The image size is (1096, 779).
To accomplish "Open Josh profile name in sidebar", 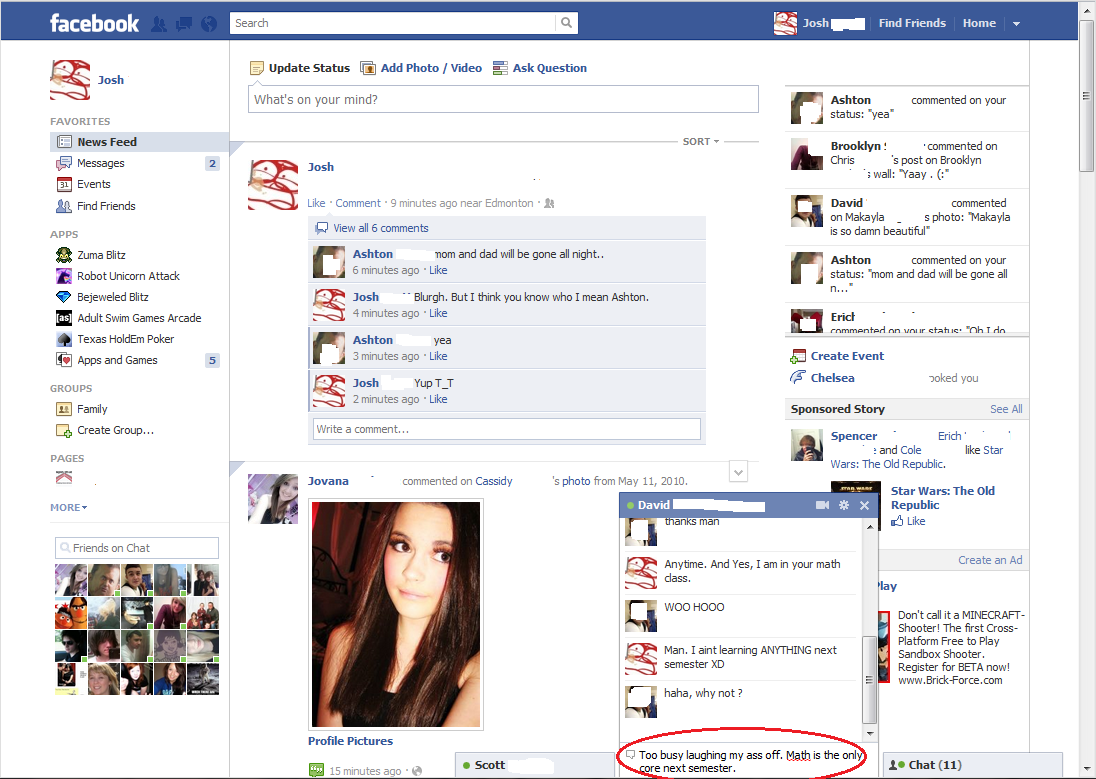I will tap(110, 80).
